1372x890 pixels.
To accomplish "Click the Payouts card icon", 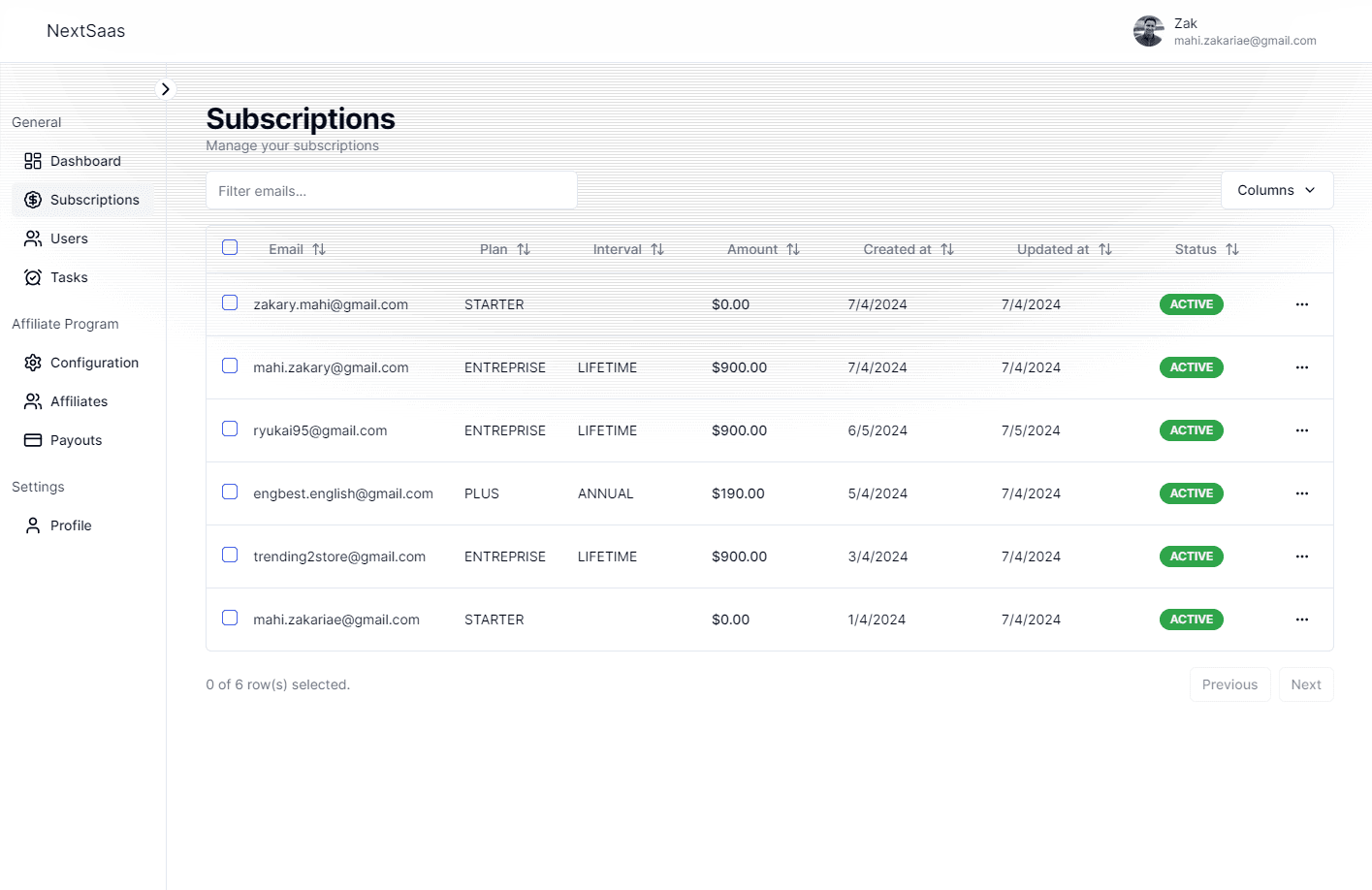I will (x=33, y=440).
